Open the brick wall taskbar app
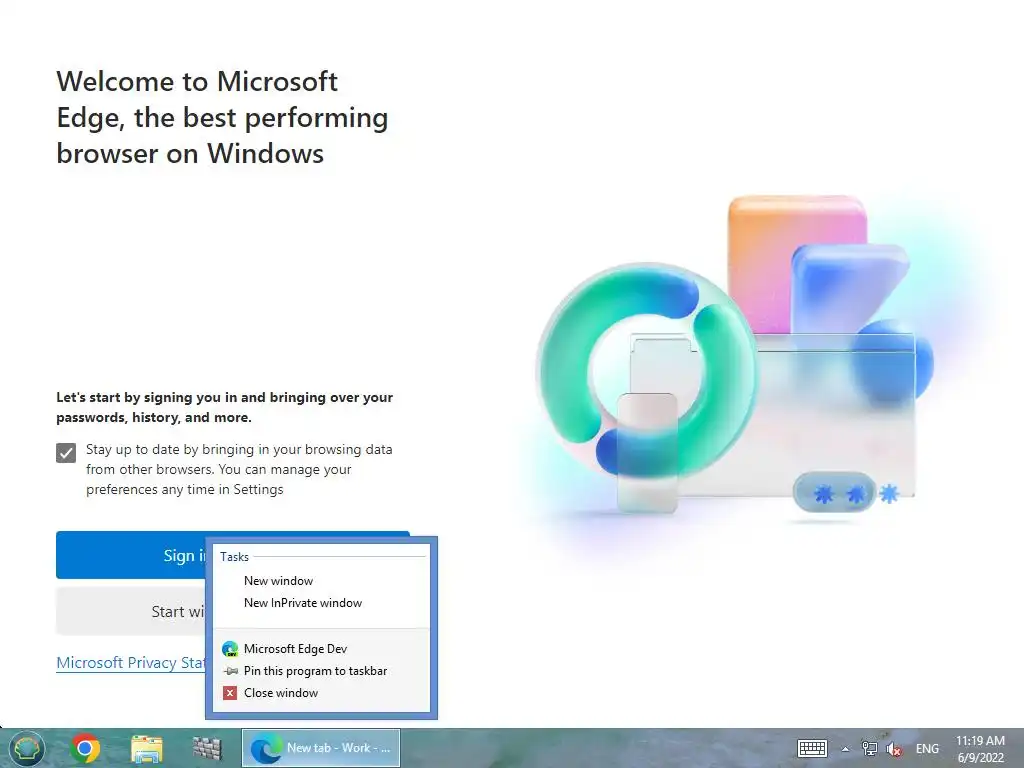The width and height of the screenshot is (1024, 768). tap(207, 748)
